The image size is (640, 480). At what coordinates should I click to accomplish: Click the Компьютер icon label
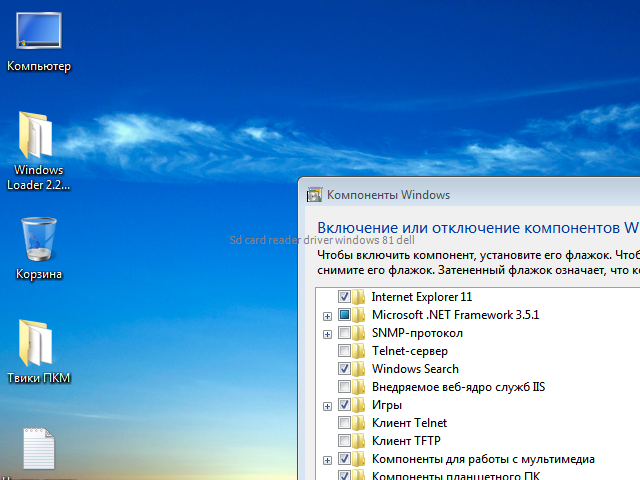tap(39, 66)
